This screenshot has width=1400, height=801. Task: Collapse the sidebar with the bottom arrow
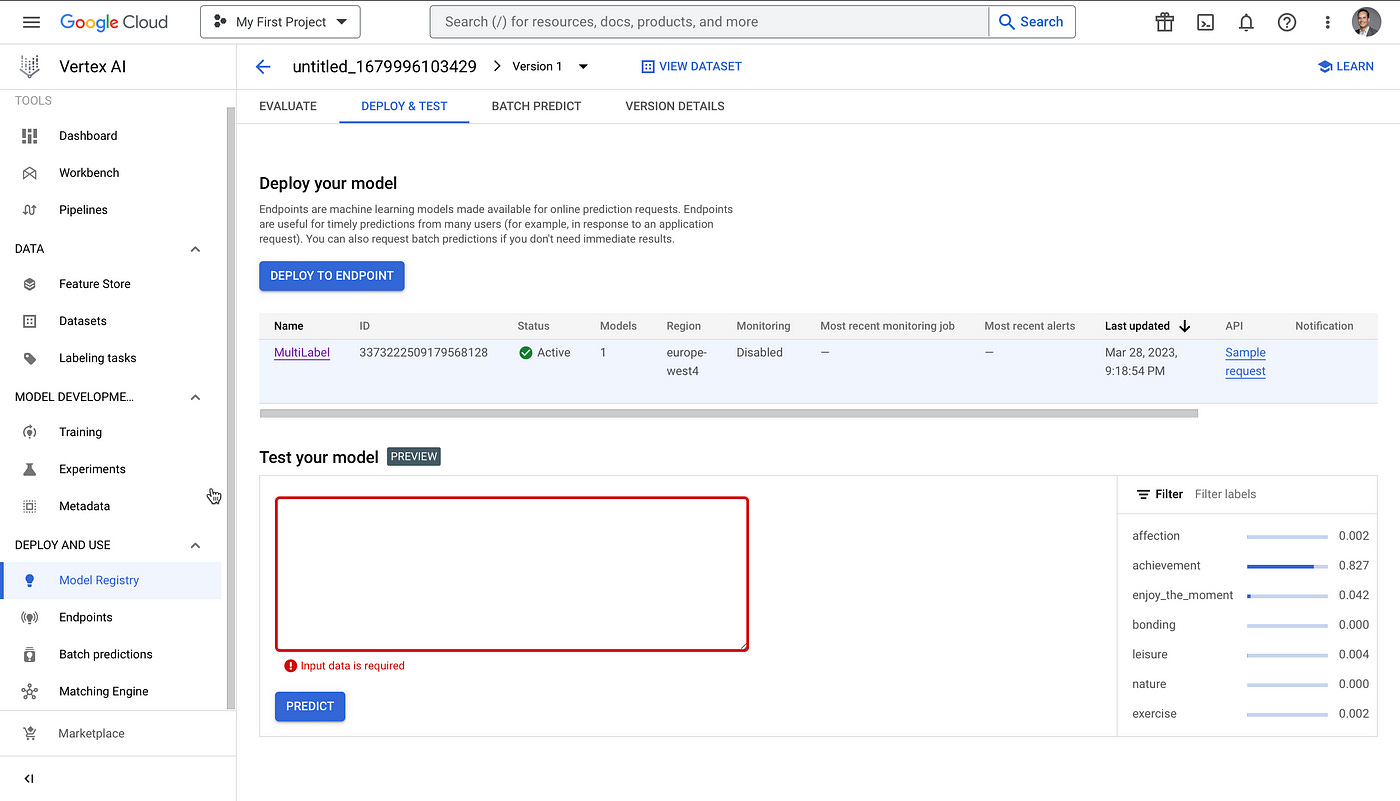point(29,778)
